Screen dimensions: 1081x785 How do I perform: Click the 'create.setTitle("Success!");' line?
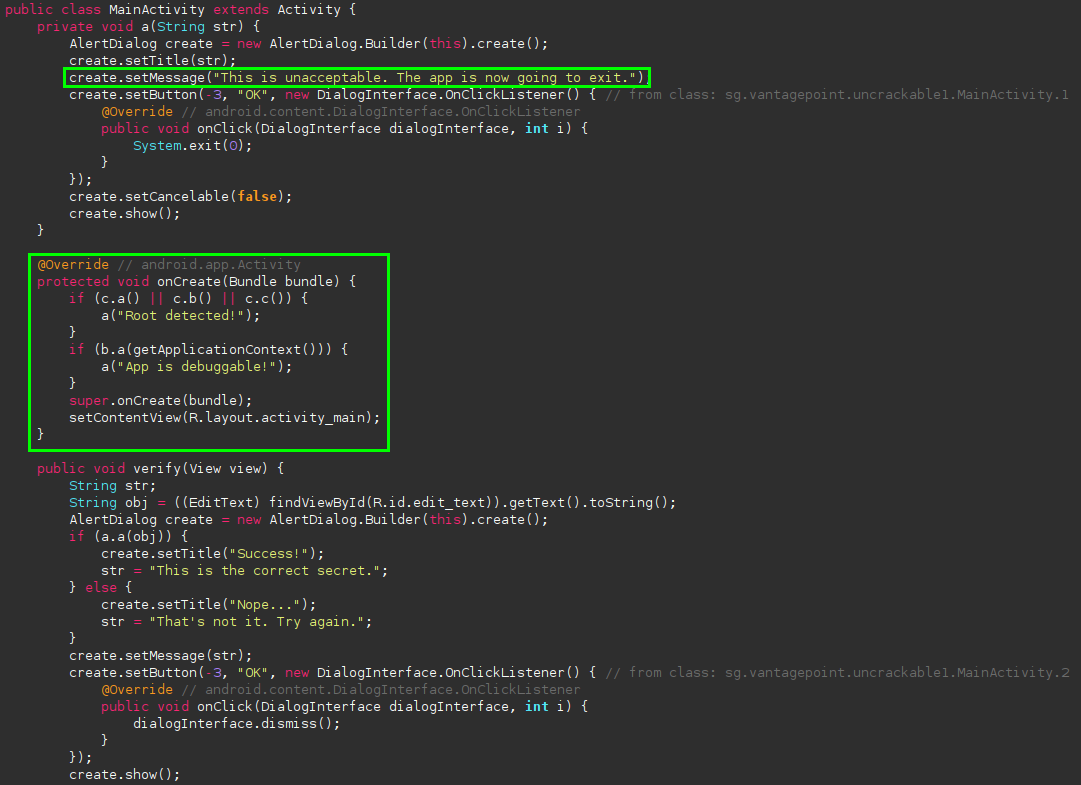pos(212,553)
